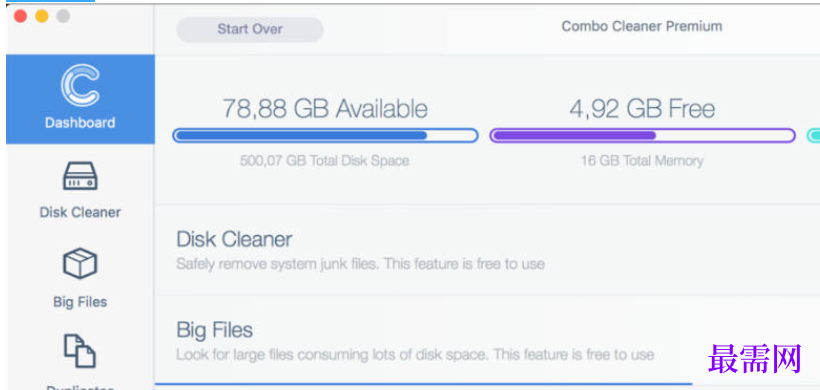Viewport: 820px width, 390px height.
Task: Open Duplicates via the overlapping pages icon
Action: (x=80, y=351)
